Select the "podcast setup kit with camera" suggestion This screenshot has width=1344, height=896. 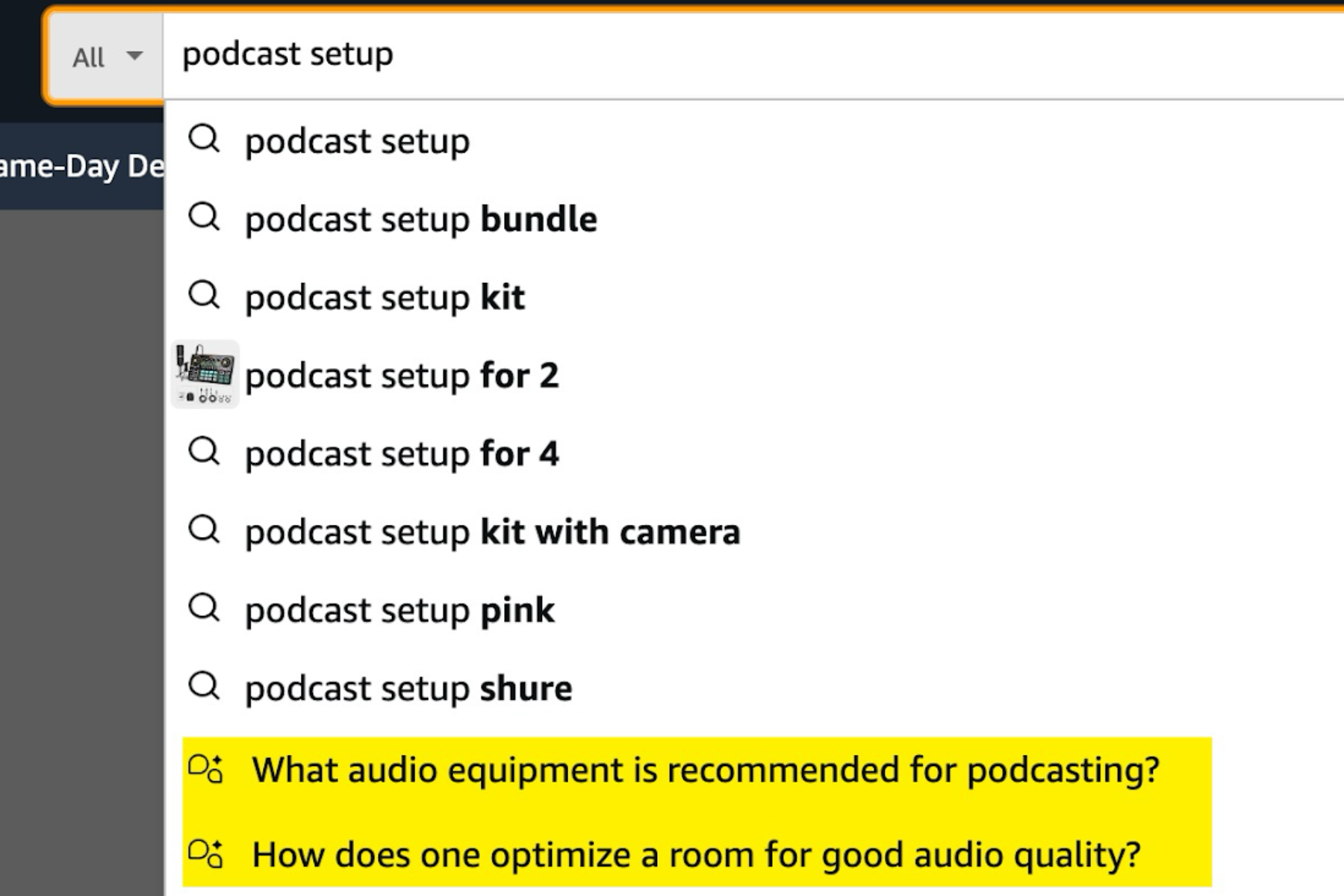tap(492, 531)
